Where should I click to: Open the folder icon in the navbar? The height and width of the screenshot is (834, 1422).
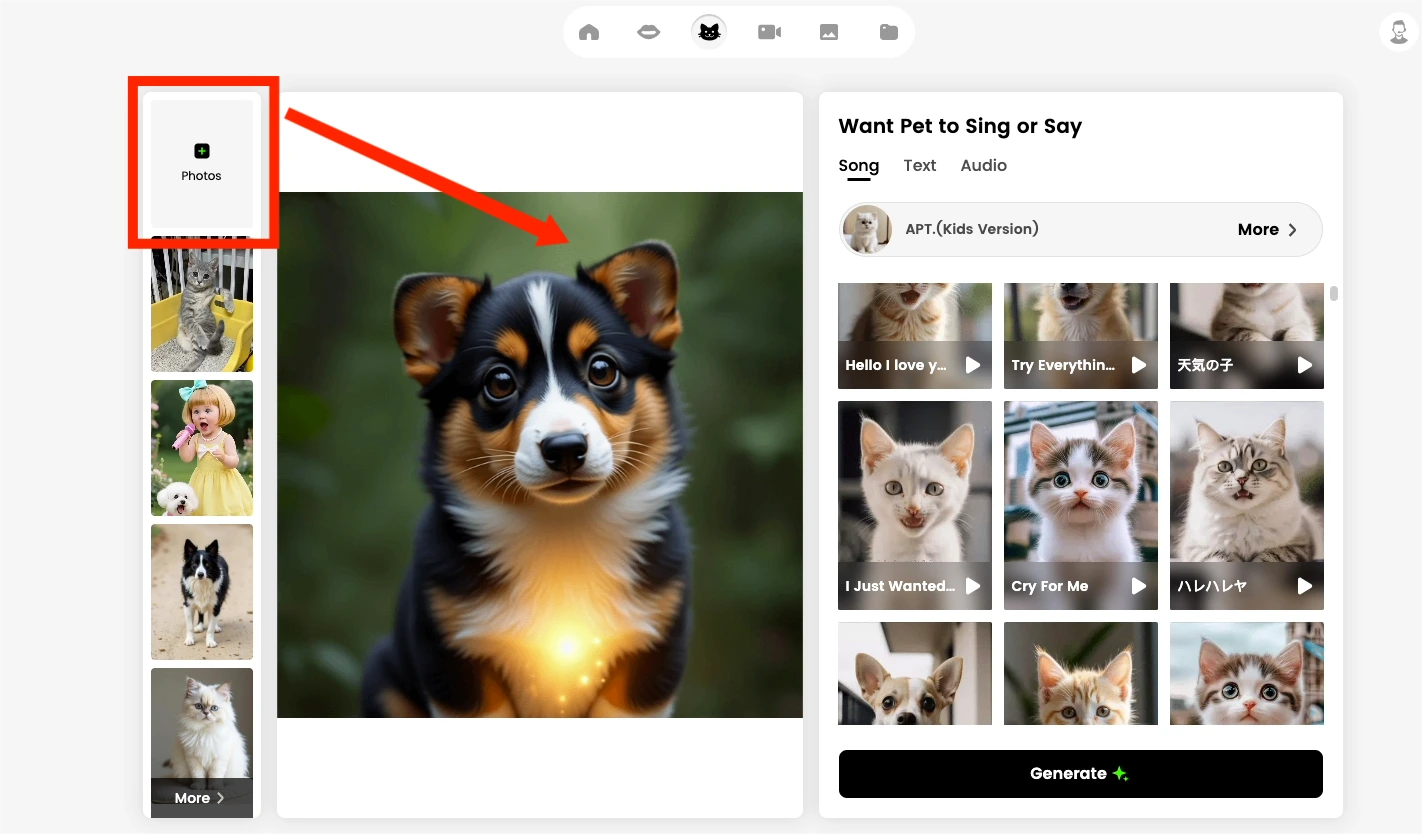click(889, 31)
